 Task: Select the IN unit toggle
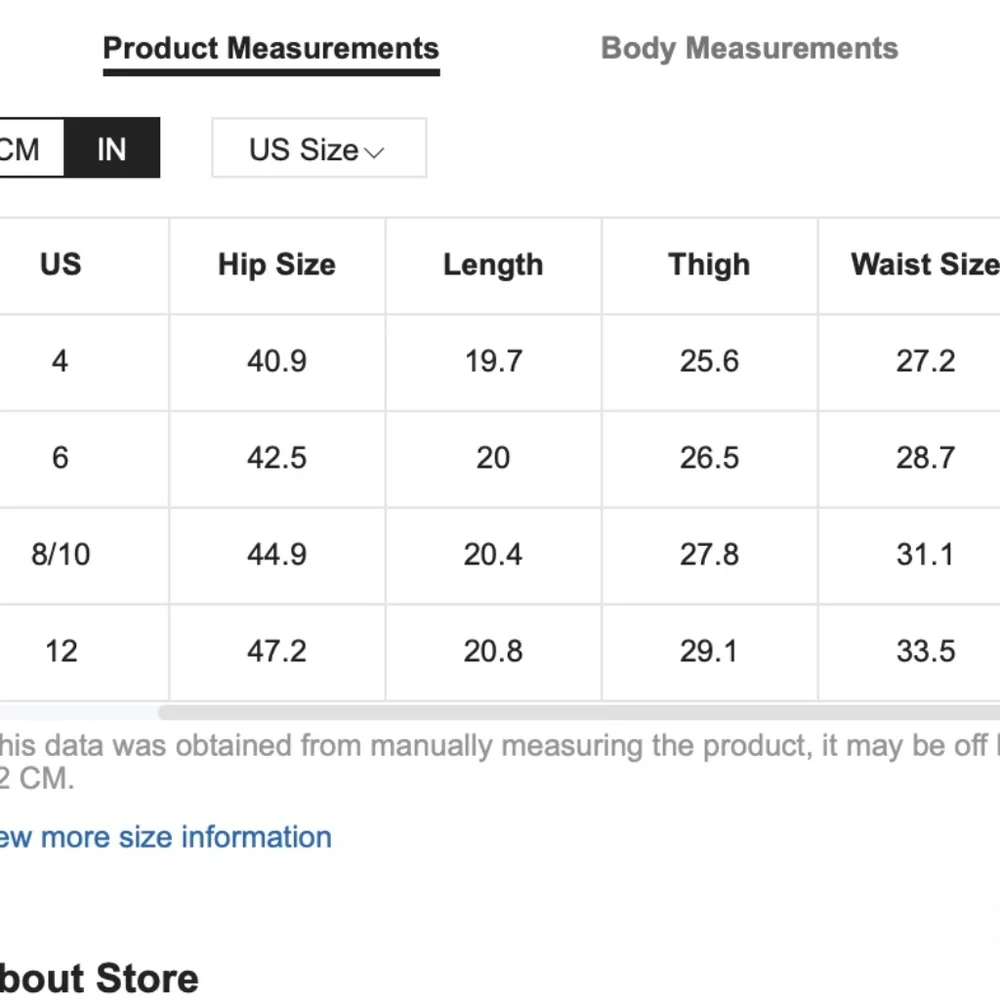(112, 148)
